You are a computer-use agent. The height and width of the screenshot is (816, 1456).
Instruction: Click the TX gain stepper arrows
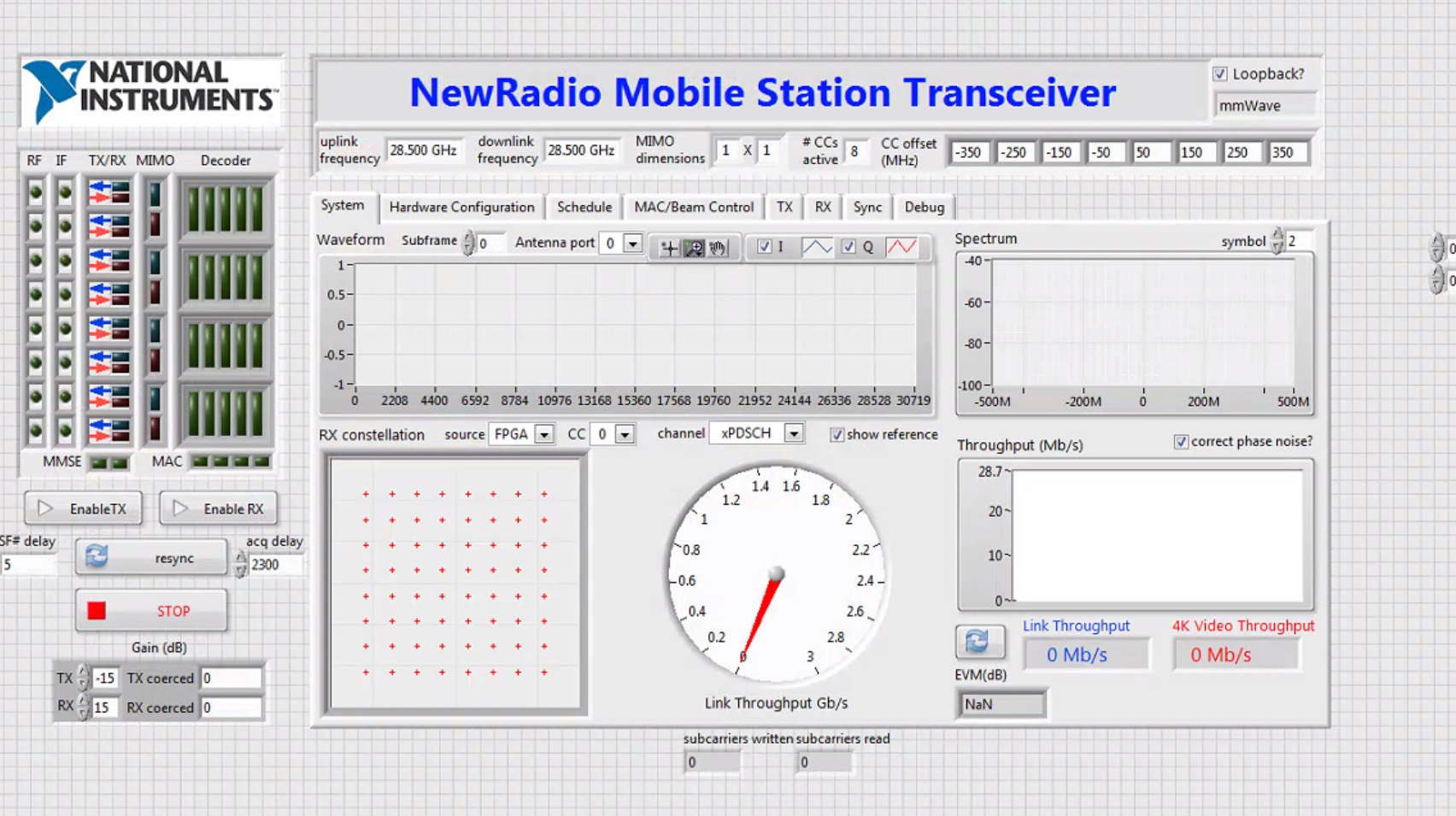pos(83,678)
